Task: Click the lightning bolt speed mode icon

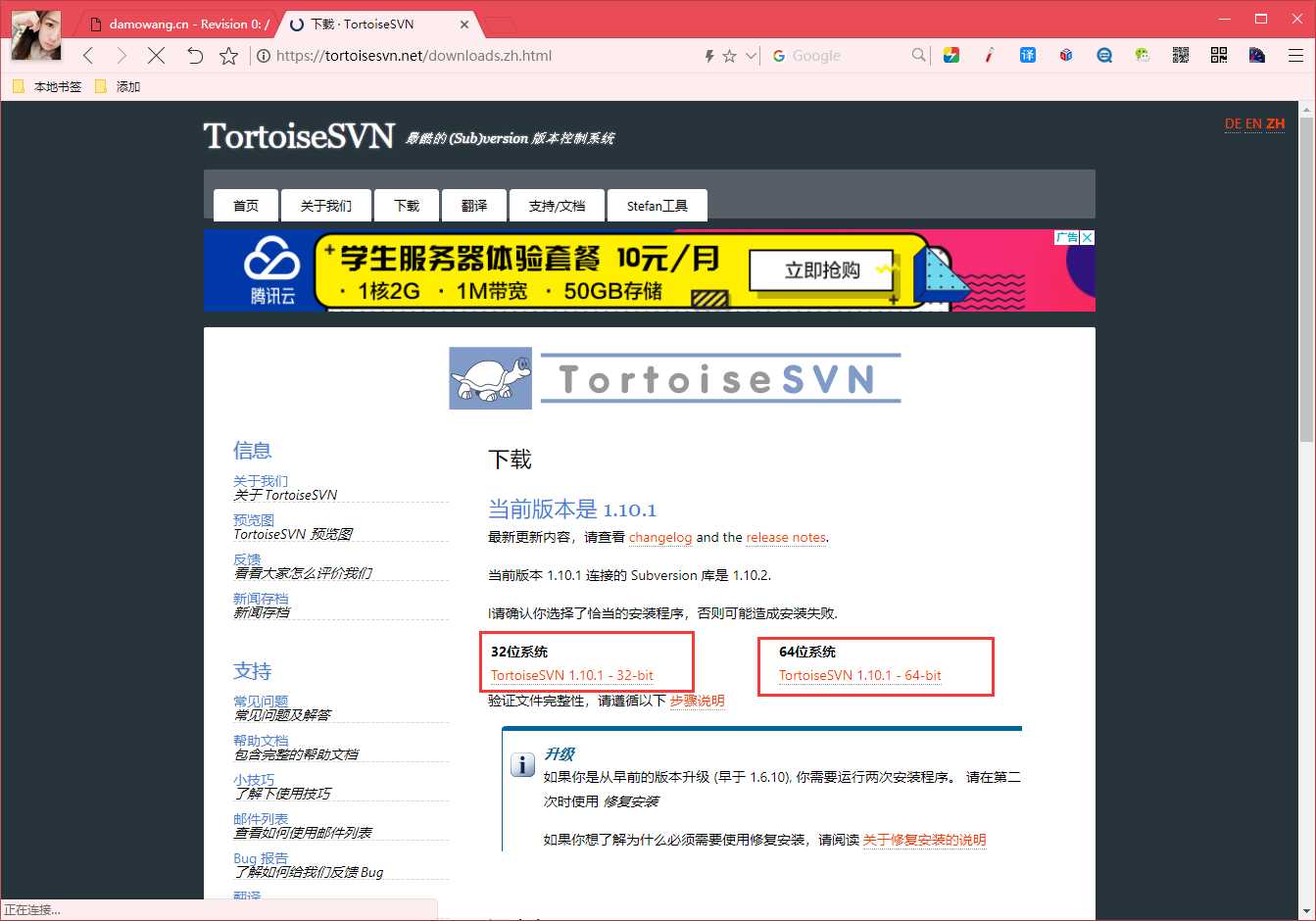Action: pos(709,56)
